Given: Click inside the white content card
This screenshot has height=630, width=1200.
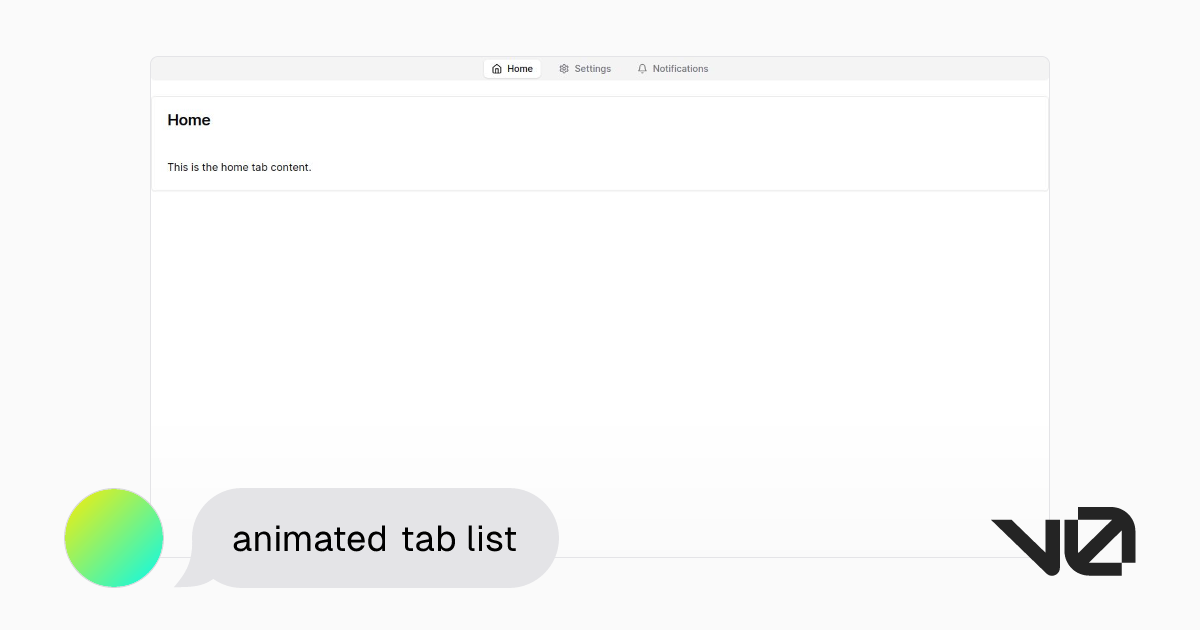Looking at the screenshot, I should pos(600,143).
